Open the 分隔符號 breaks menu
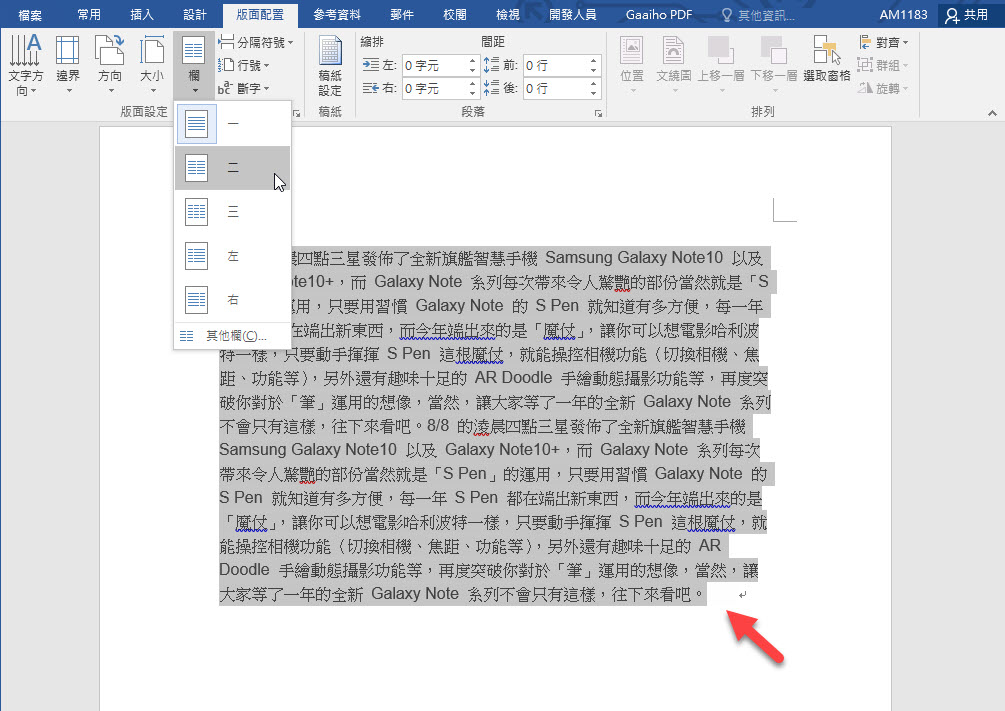This screenshot has height=711, width=1005. pyautogui.click(x=256, y=42)
